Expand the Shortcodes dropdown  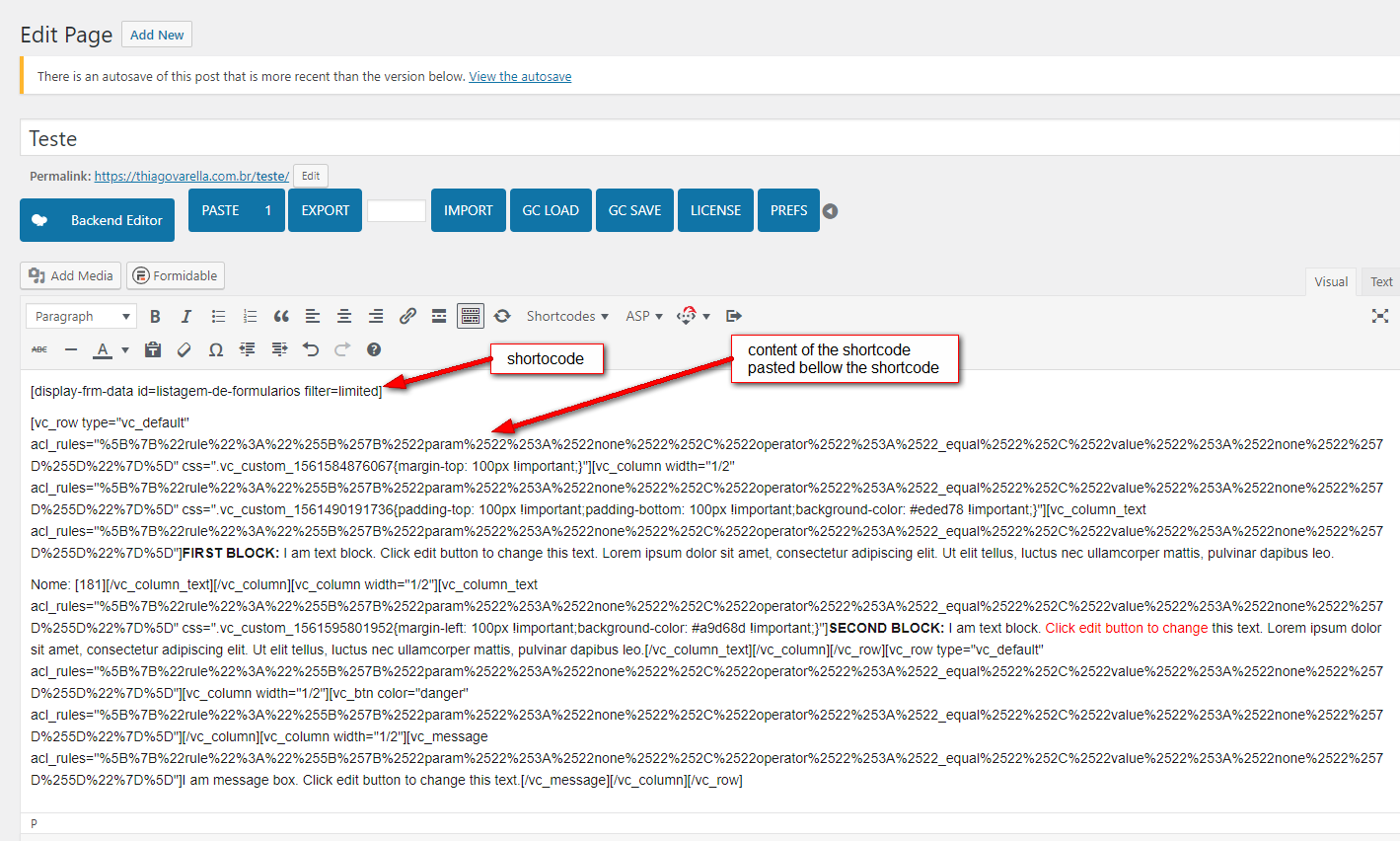[567, 316]
